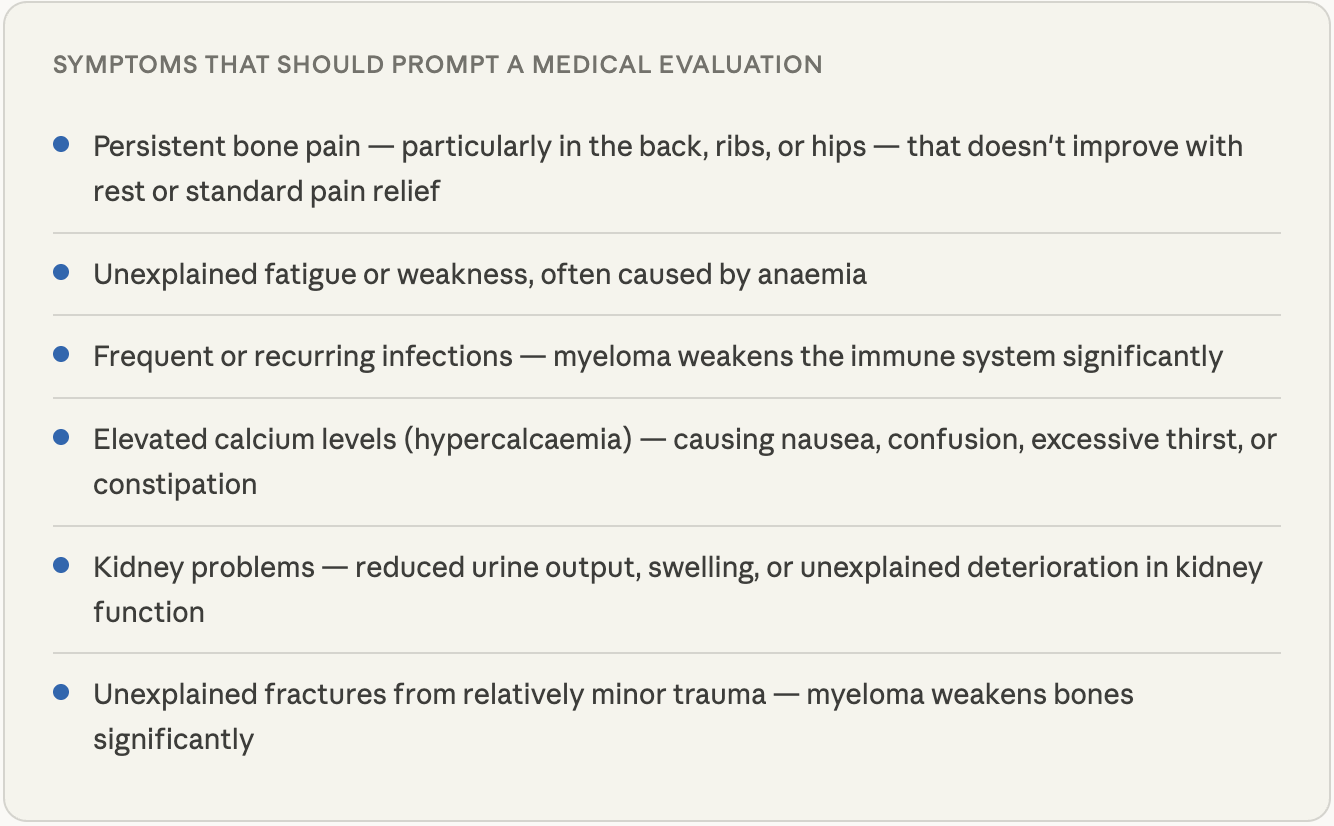Click the phrase 'Persistent bone pain'

pos(227,147)
